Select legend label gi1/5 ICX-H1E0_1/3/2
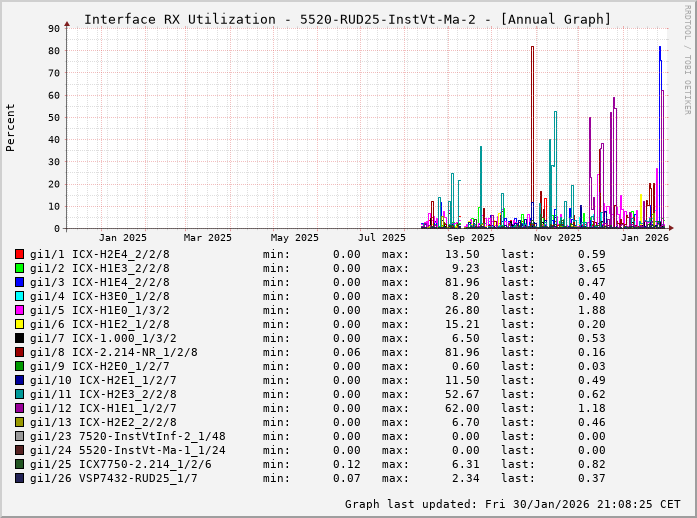The image size is (697, 518). coord(100,310)
